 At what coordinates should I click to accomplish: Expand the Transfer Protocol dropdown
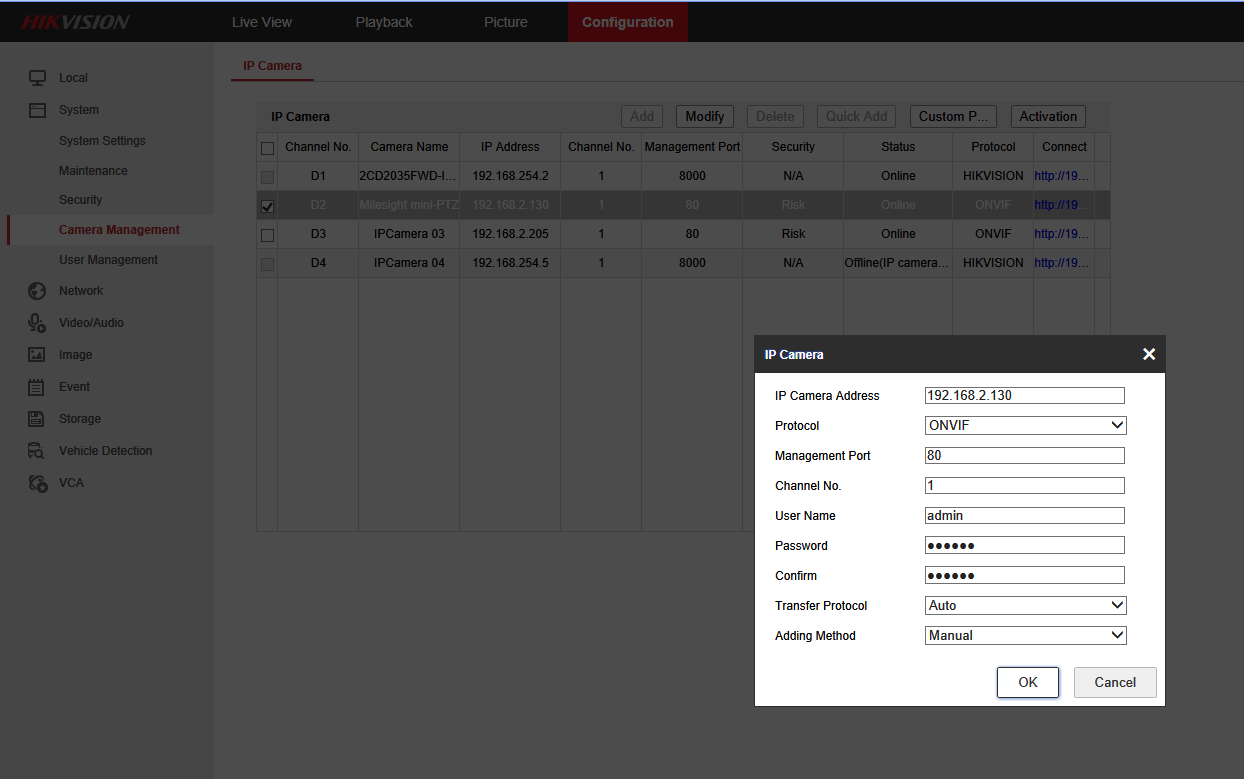pos(1025,606)
